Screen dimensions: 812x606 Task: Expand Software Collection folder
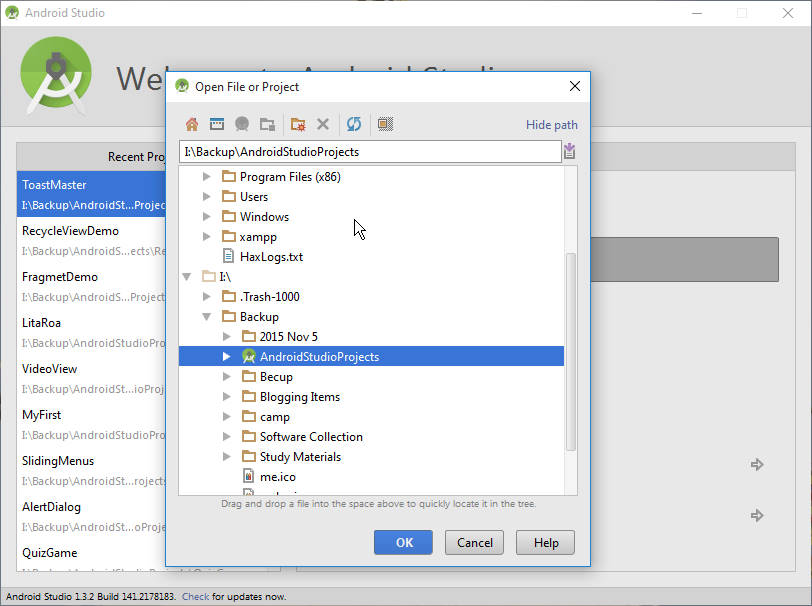(x=227, y=437)
